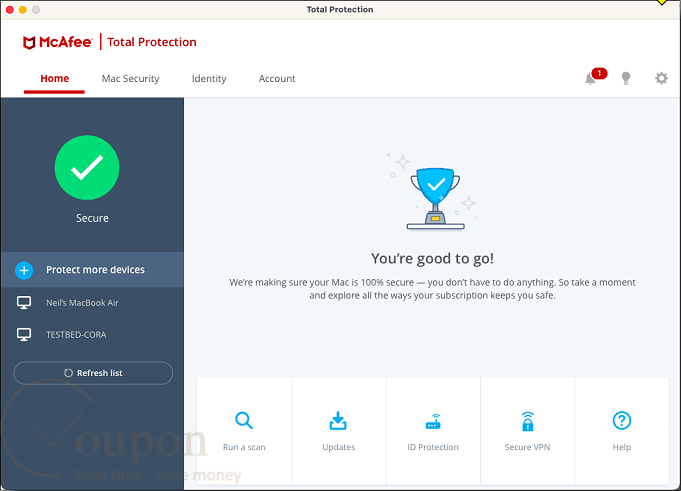
Task: Open the notifications bell icon
Action: coord(590,79)
